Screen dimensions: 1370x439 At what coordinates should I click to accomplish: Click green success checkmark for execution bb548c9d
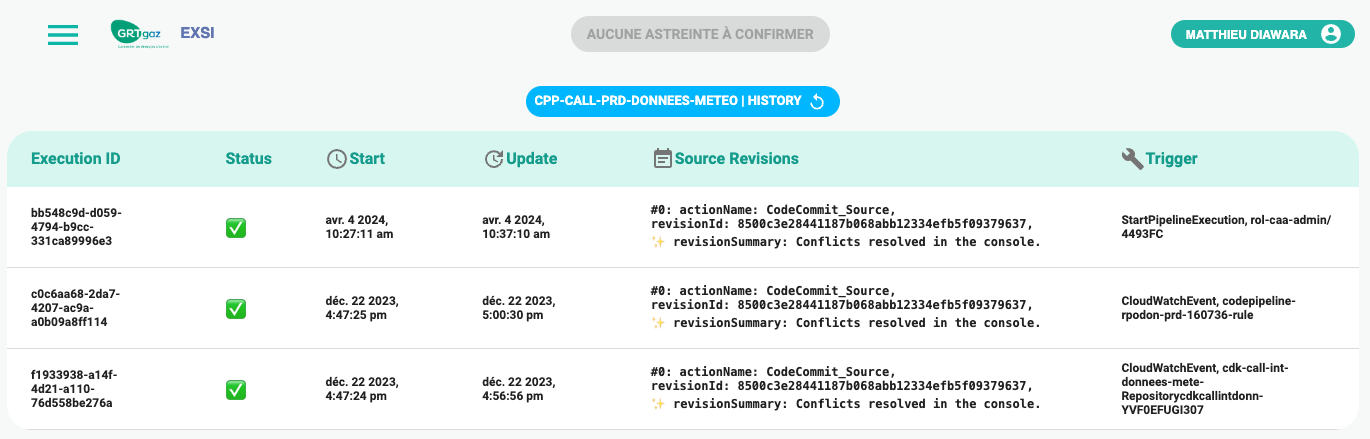[236, 228]
